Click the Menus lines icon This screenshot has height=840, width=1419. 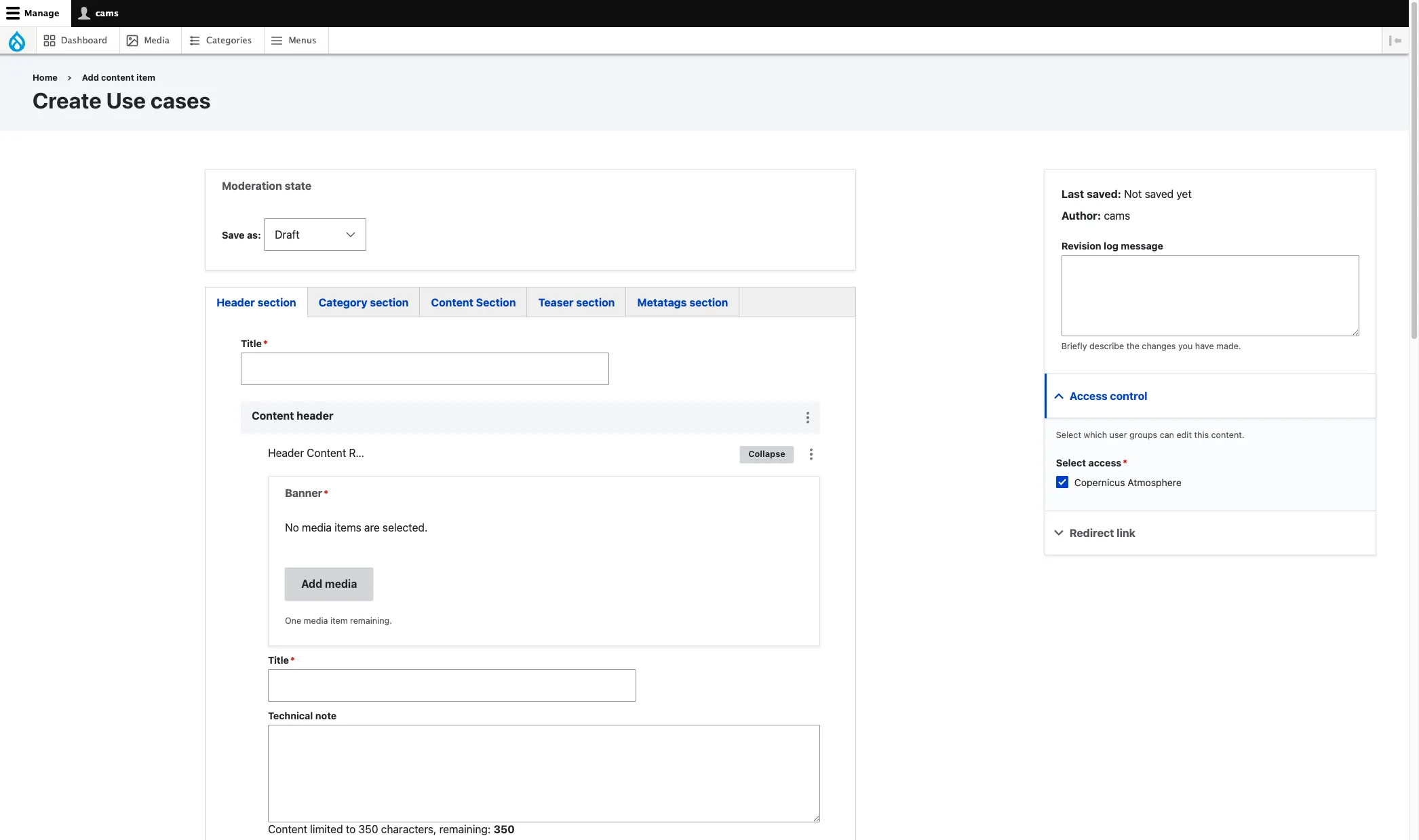coord(277,41)
